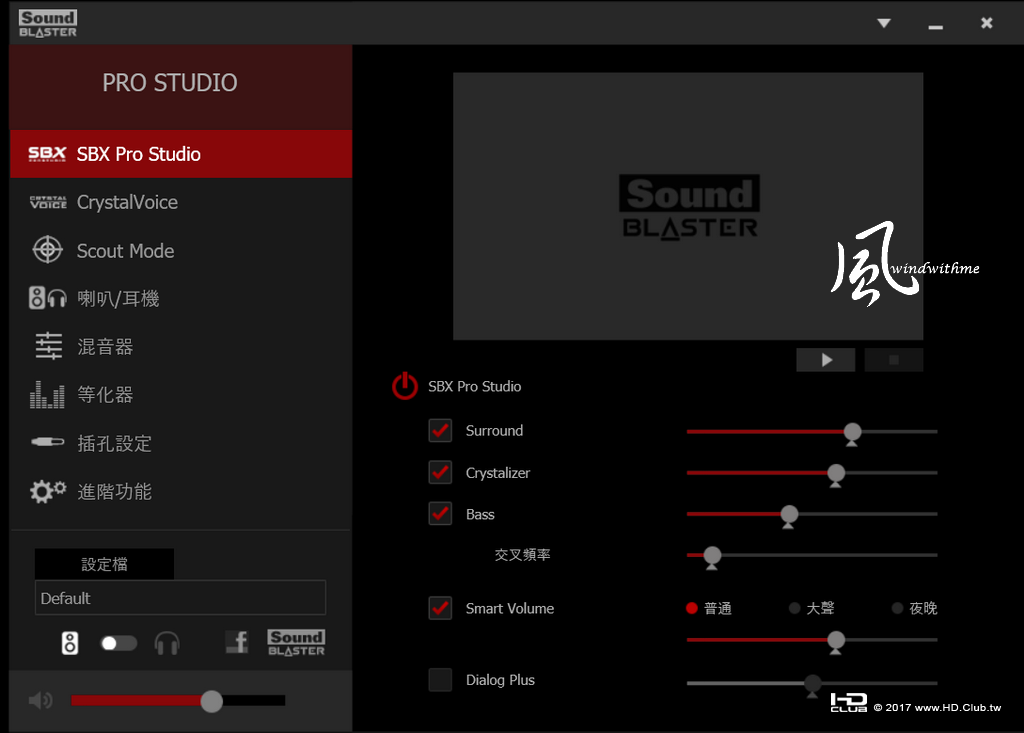Disable the Crystalizer checkbox
1024x733 pixels.
(440, 472)
